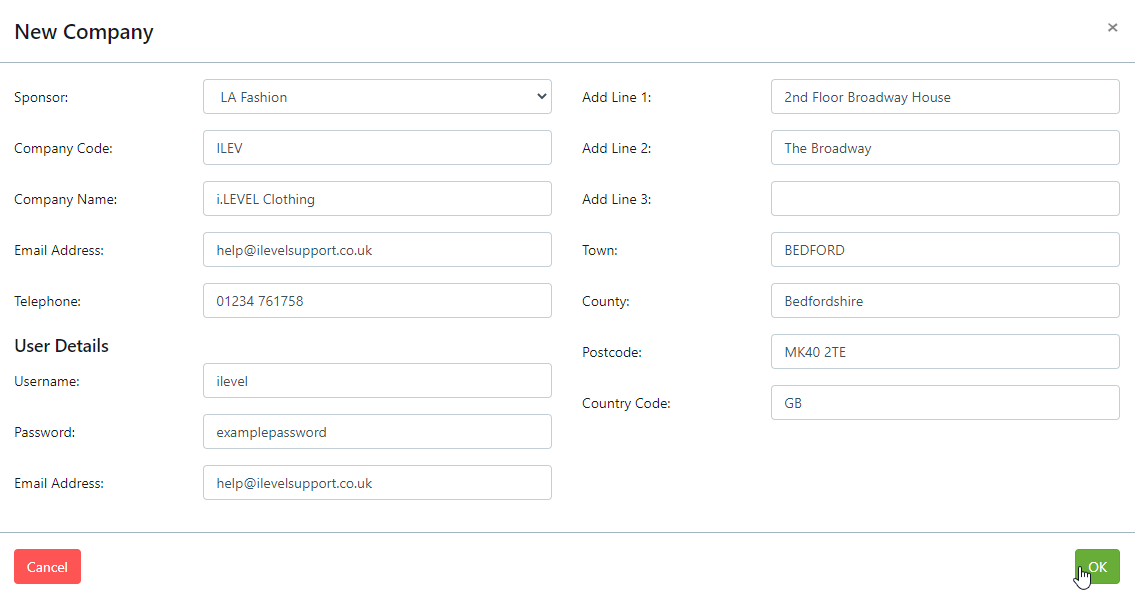This screenshot has width=1135, height=599.
Task: Select the Postcode field MK40 2TE
Action: (x=945, y=352)
